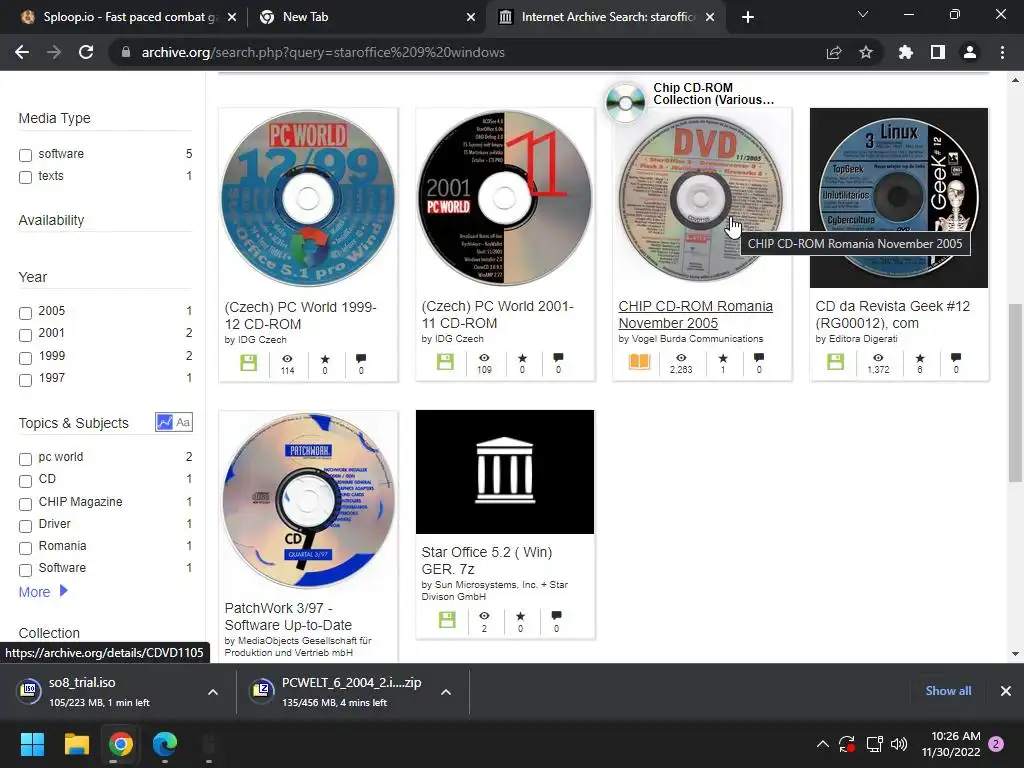Check the 1999 year filter
This screenshot has width=1024, height=768.
[x=25, y=358]
